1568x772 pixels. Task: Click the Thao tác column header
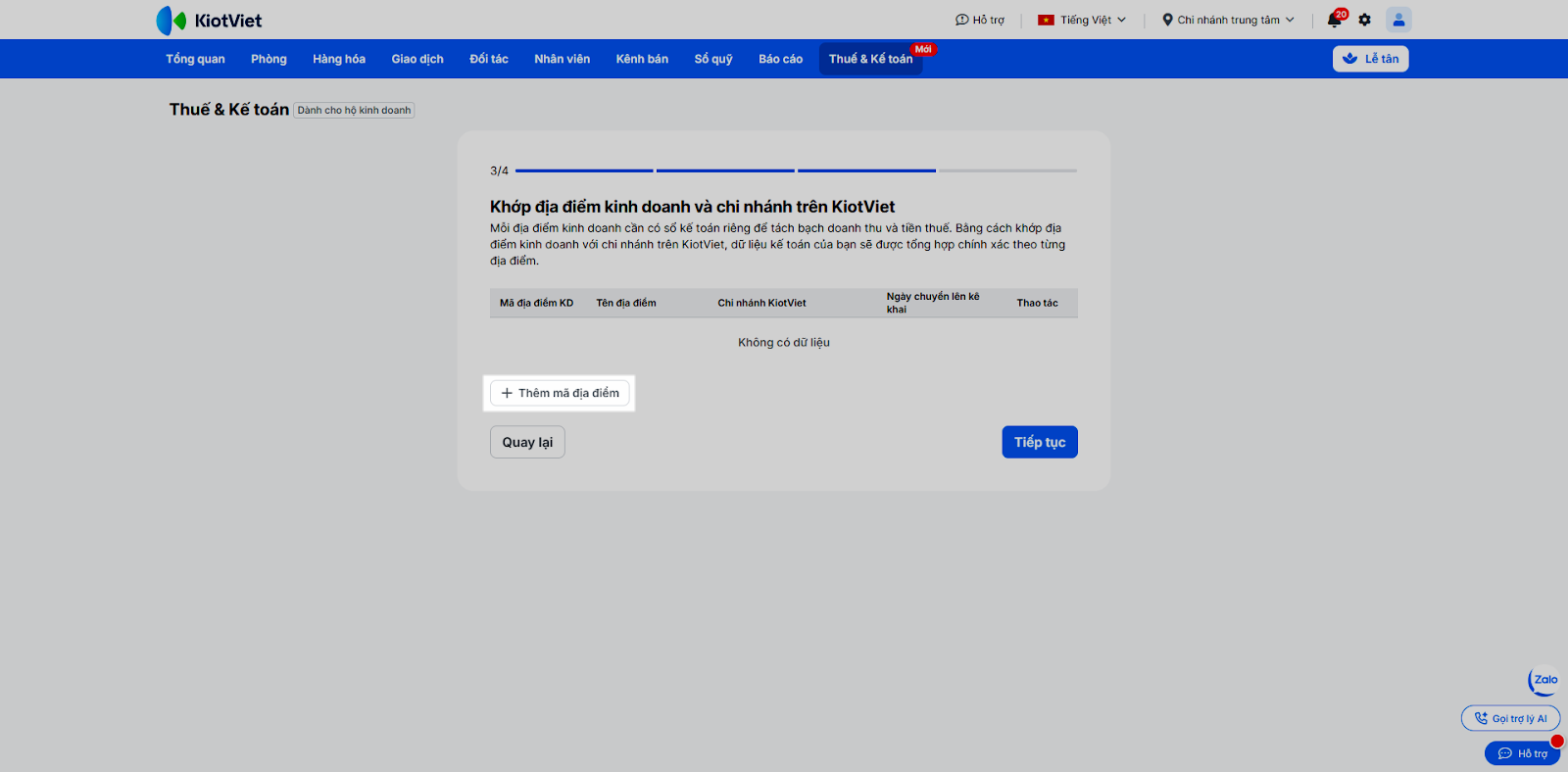(1037, 303)
